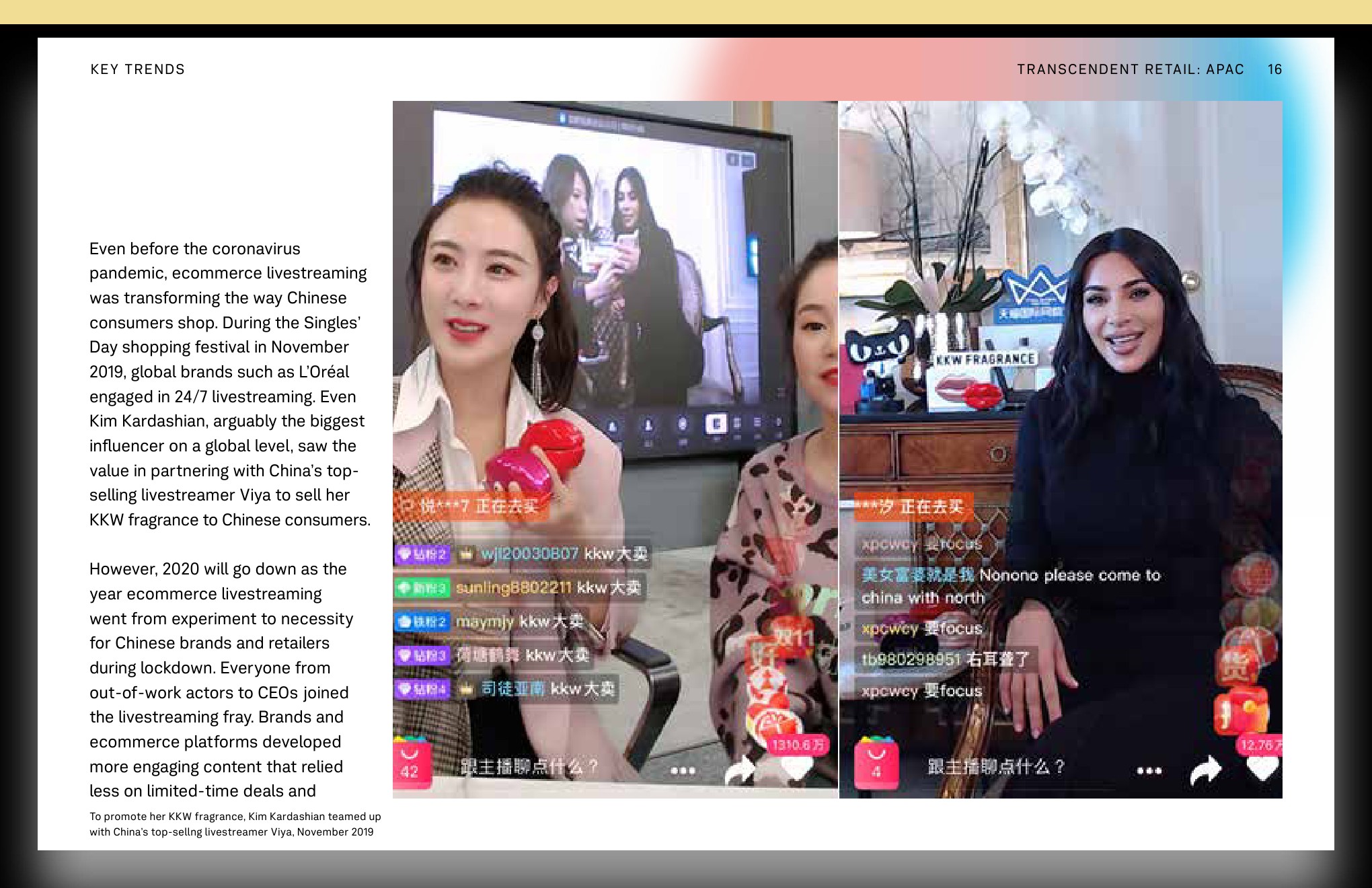Click the orange purchase banner in right stream
This screenshot has width=1372, height=888.
(x=913, y=507)
